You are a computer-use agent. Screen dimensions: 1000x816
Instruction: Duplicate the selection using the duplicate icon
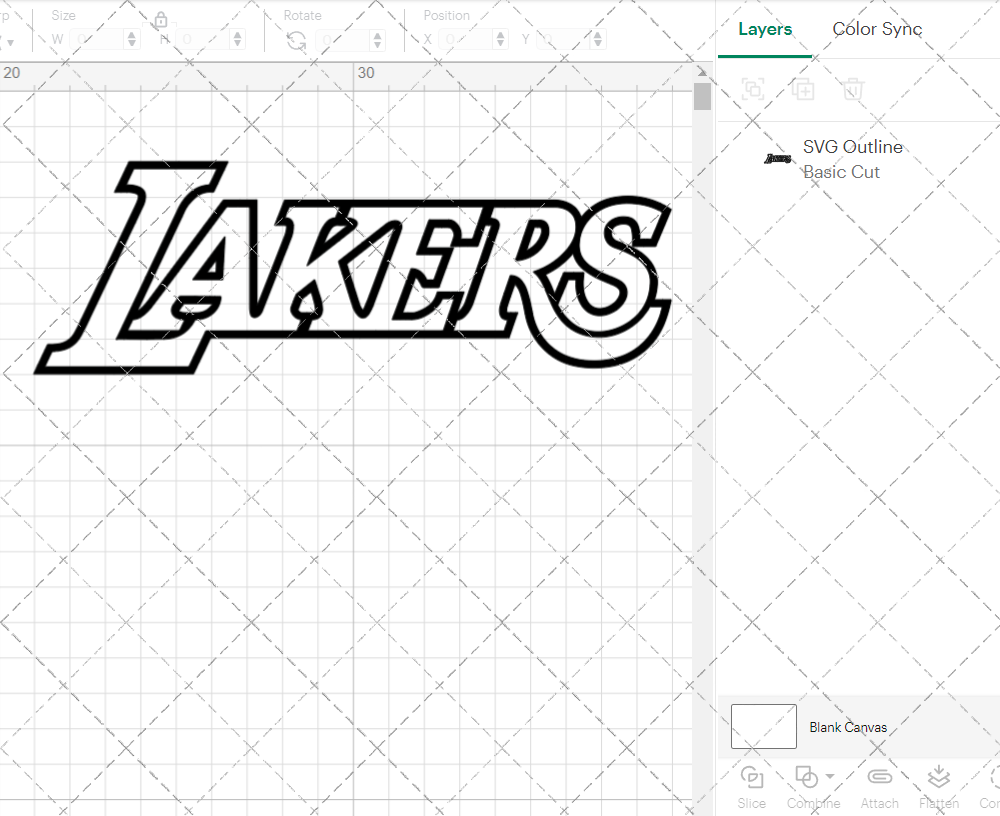[x=803, y=89]
